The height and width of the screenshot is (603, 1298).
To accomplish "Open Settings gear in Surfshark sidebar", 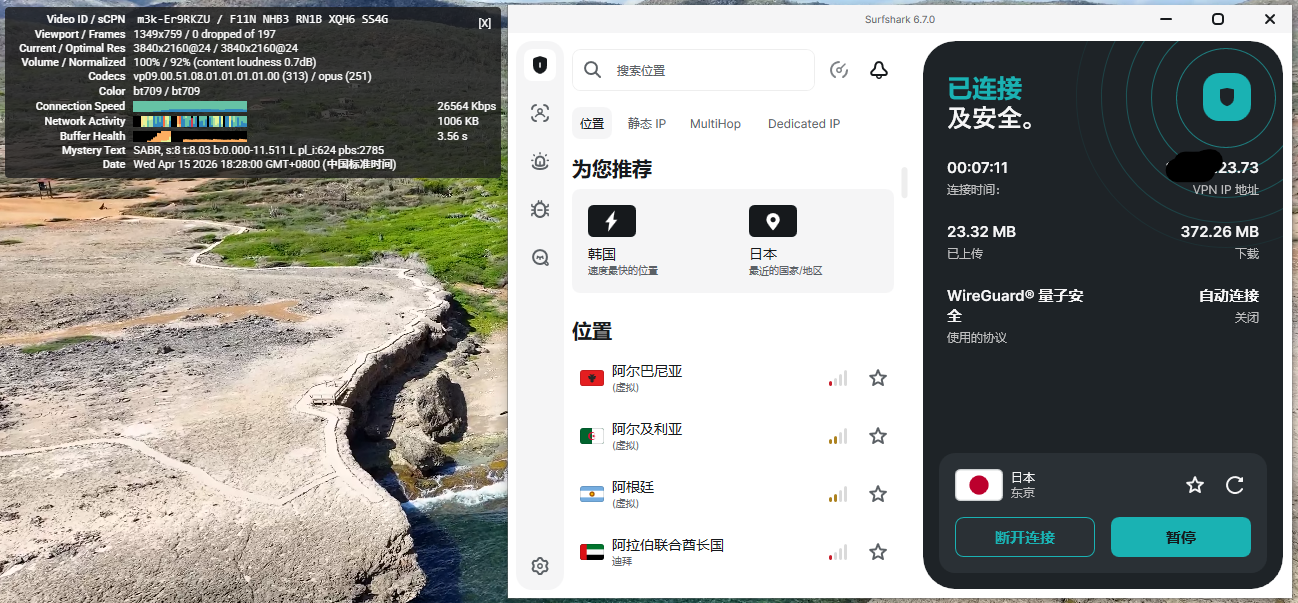I will tap(540, 566).
